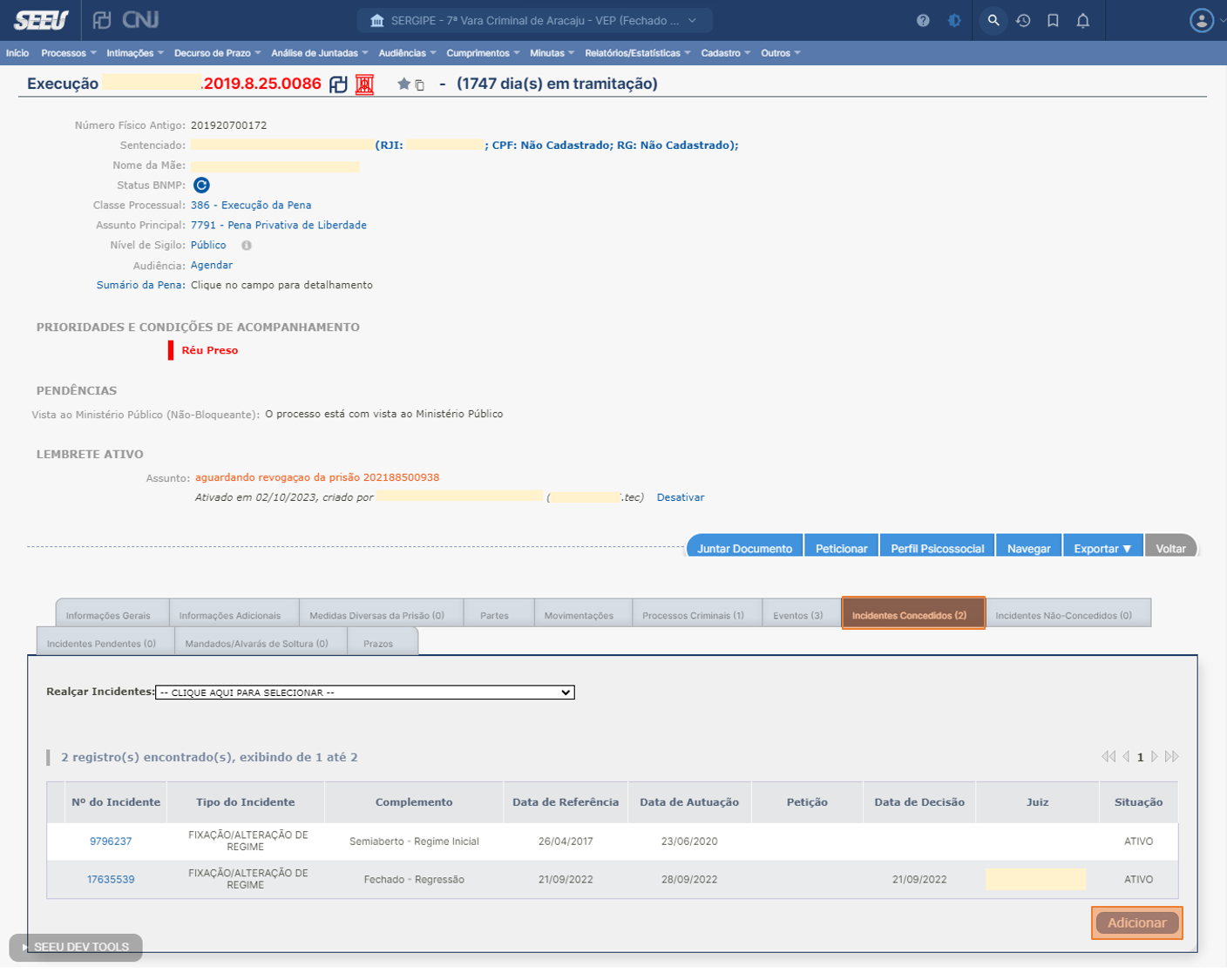The width and height of the screenshot is (1227, 980).
Task: Open the search magnifier icon
Action: (993, 20)
